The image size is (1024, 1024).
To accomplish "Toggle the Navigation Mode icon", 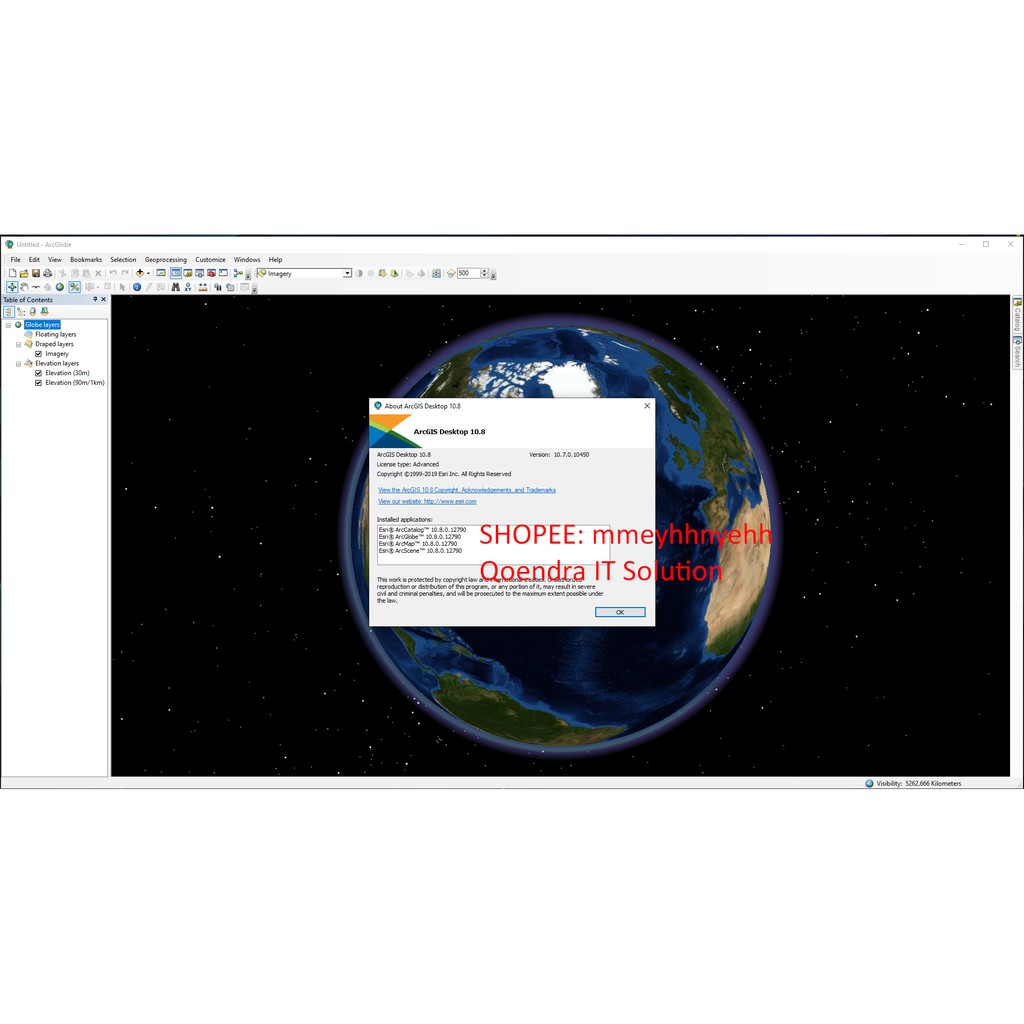I will tap(74, 287).
